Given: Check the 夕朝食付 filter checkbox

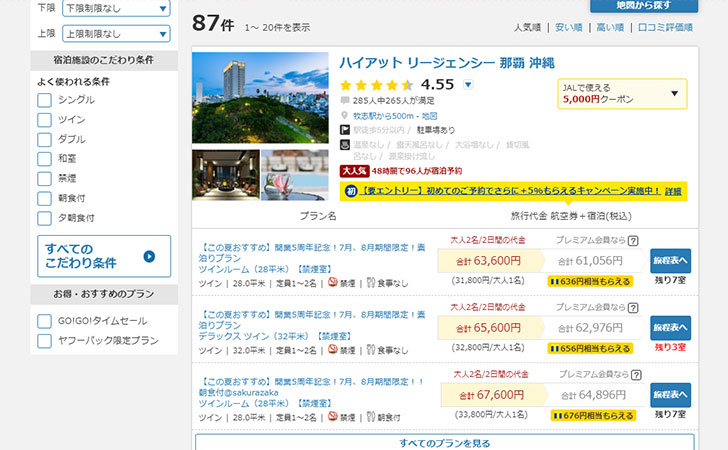Looking at the screenshot, I should pyautogui.click(x=45, y=218).
